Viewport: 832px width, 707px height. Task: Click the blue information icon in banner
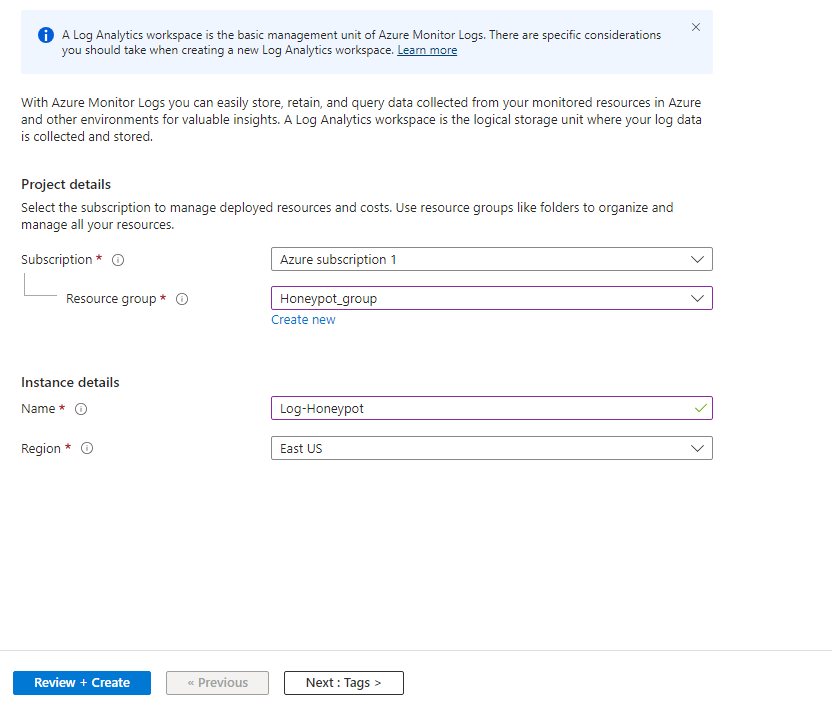pyautogui.click(x=46, y=35)
